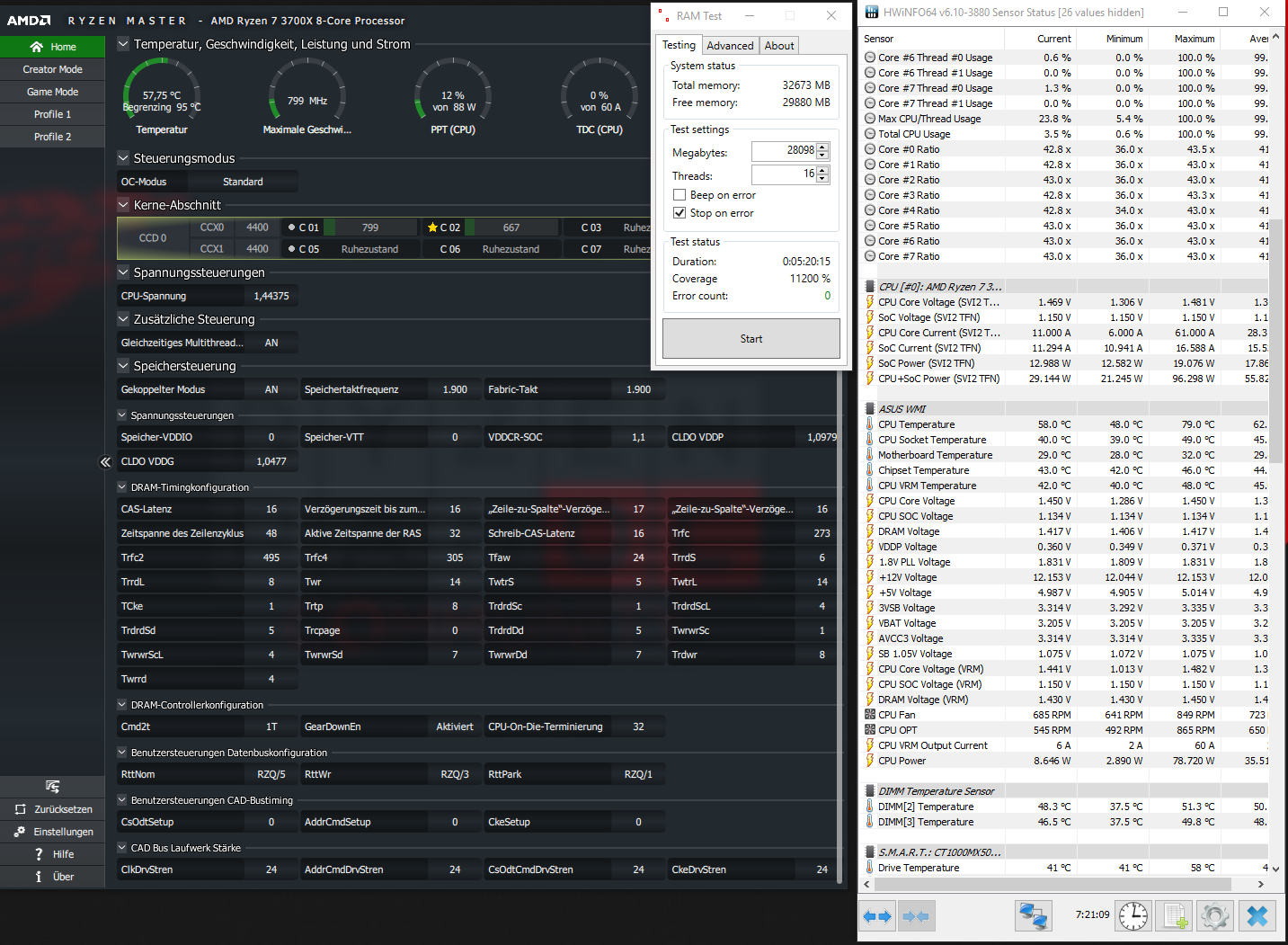Enable Beep on error checkbox
This screenshot has width=1288, height=945.
click(x=680, y=195)
